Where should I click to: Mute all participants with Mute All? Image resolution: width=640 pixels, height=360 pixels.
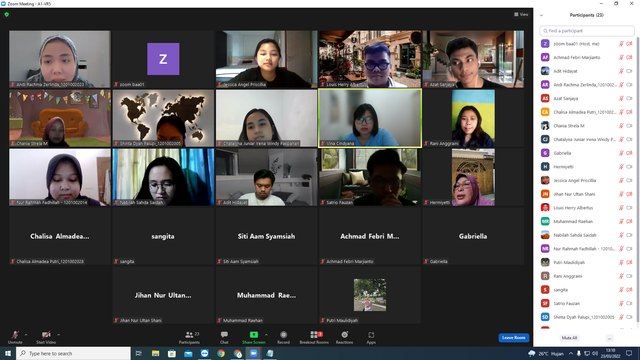tap(569, 338)
